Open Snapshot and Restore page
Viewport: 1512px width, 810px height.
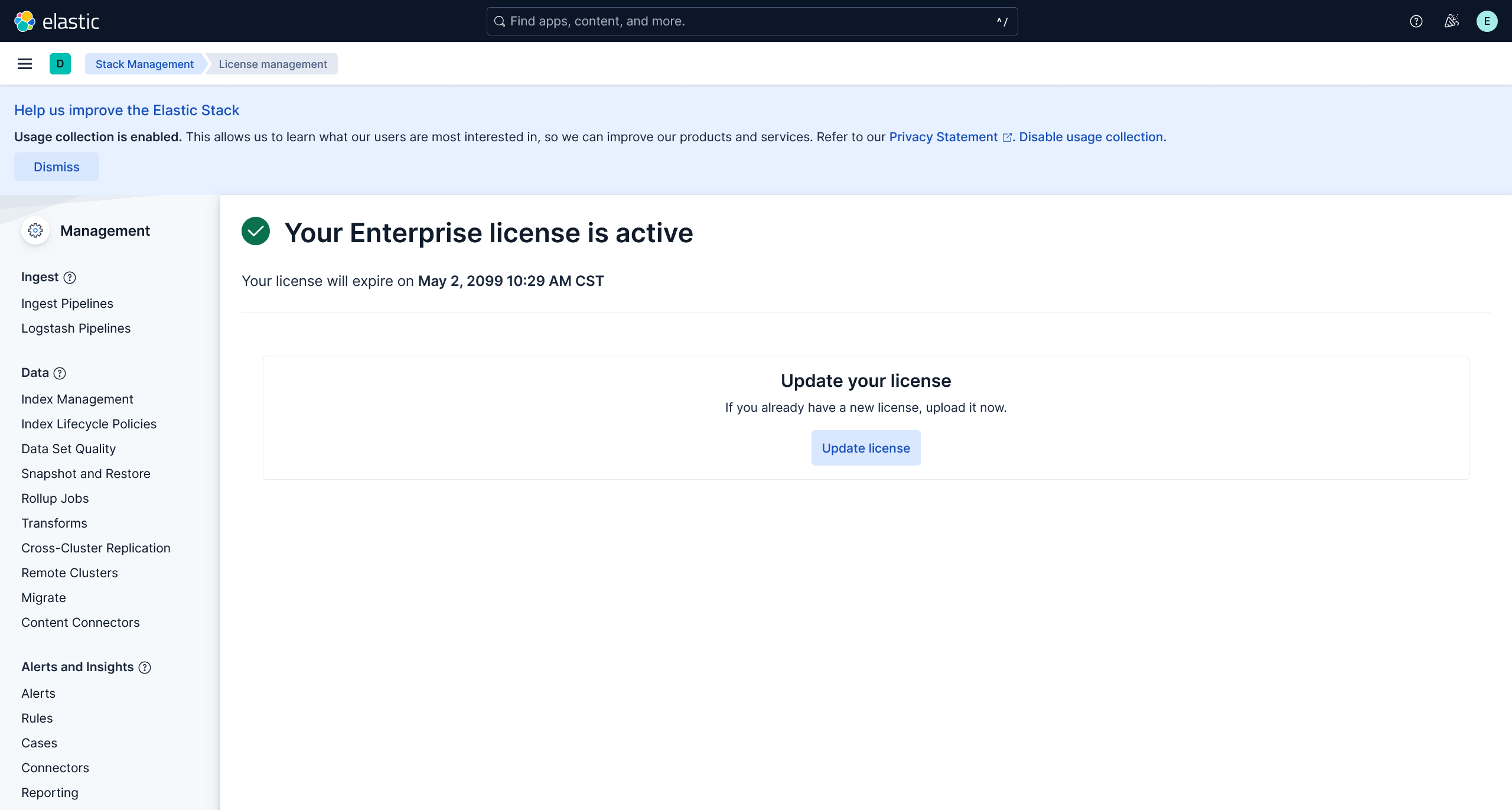(86, 474)
